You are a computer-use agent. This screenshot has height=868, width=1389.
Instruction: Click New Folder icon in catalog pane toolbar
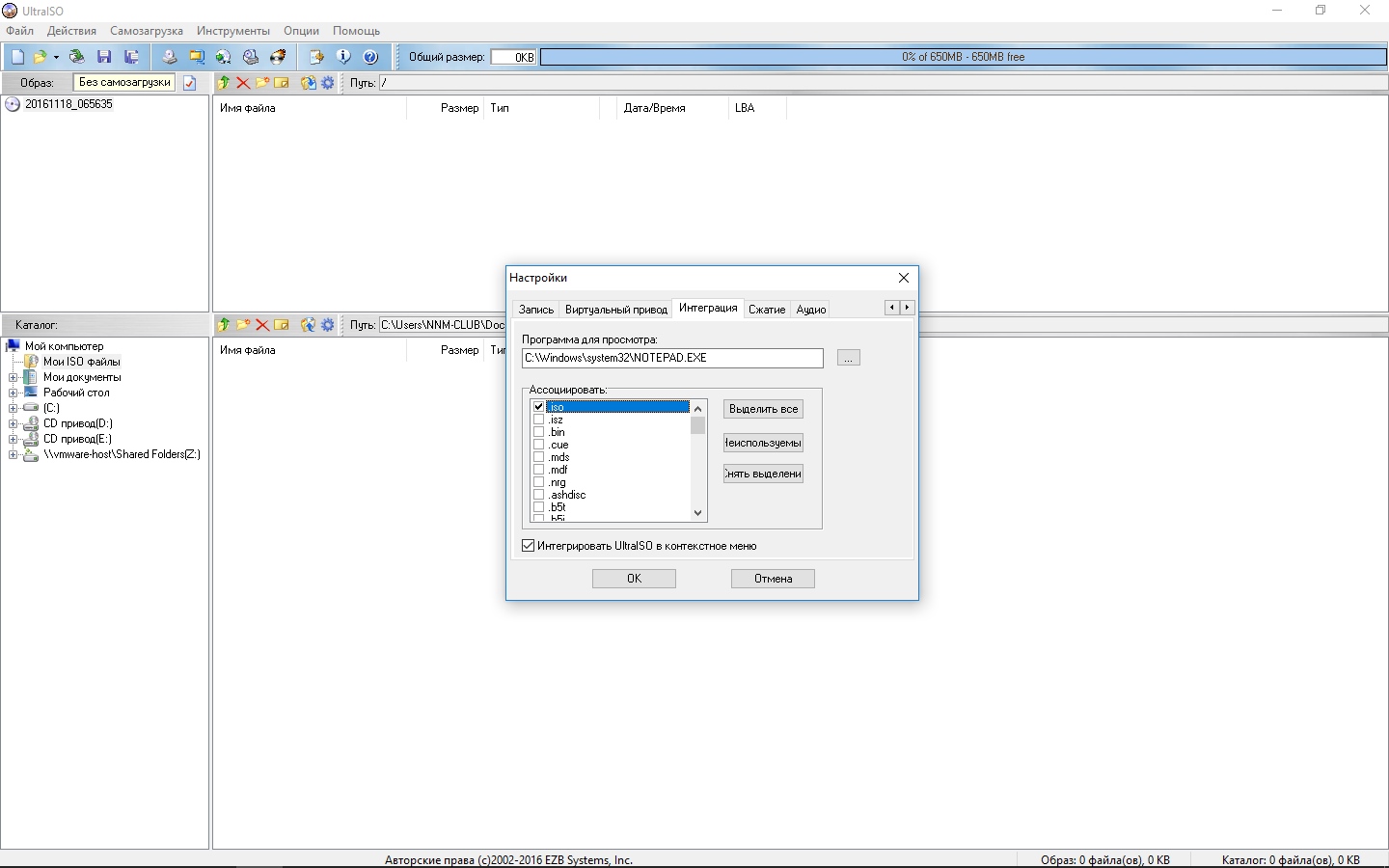[x=243, y=325]
